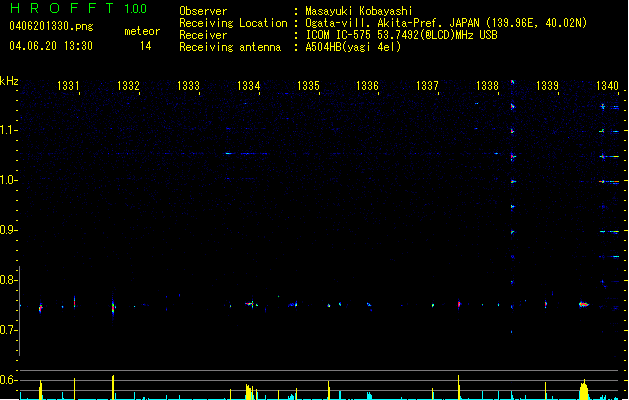Click the 1.1 kHz axis label
The image size is (629, 400).
tap(8, 130)
